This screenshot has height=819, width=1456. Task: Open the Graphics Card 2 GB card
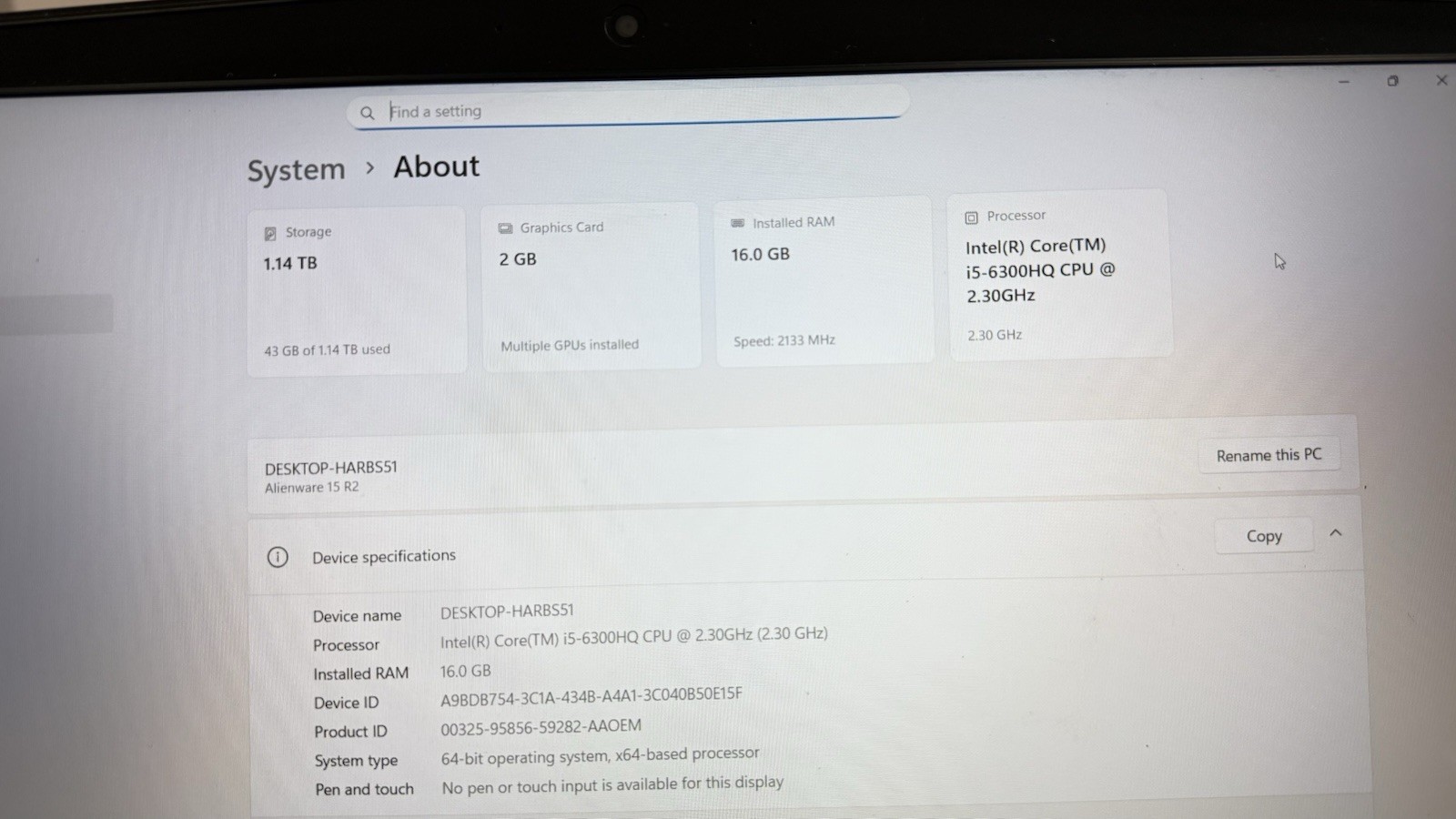pyautogui.click(x=591, y=286)
